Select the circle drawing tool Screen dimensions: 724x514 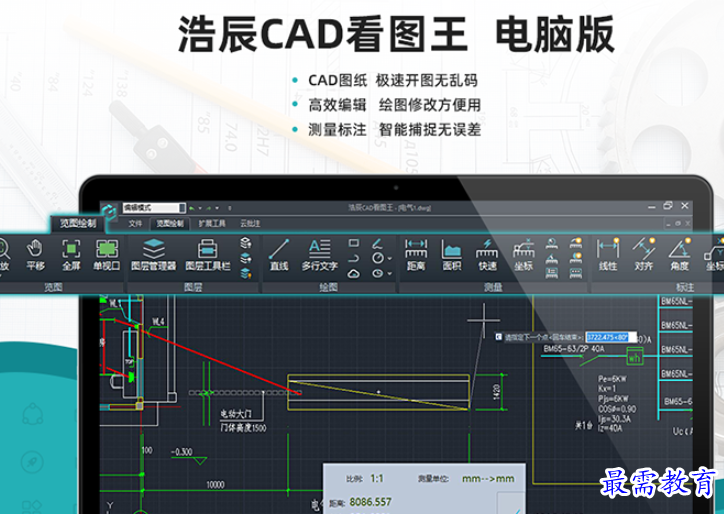(378, 258)
